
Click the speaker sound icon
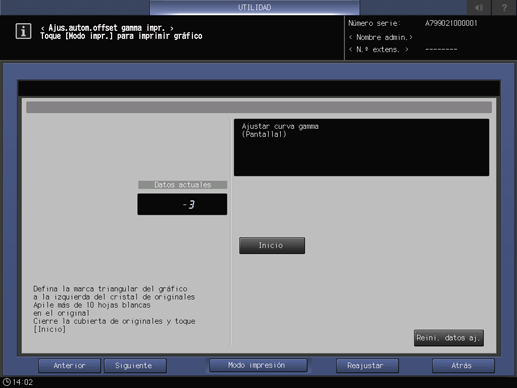479,7
